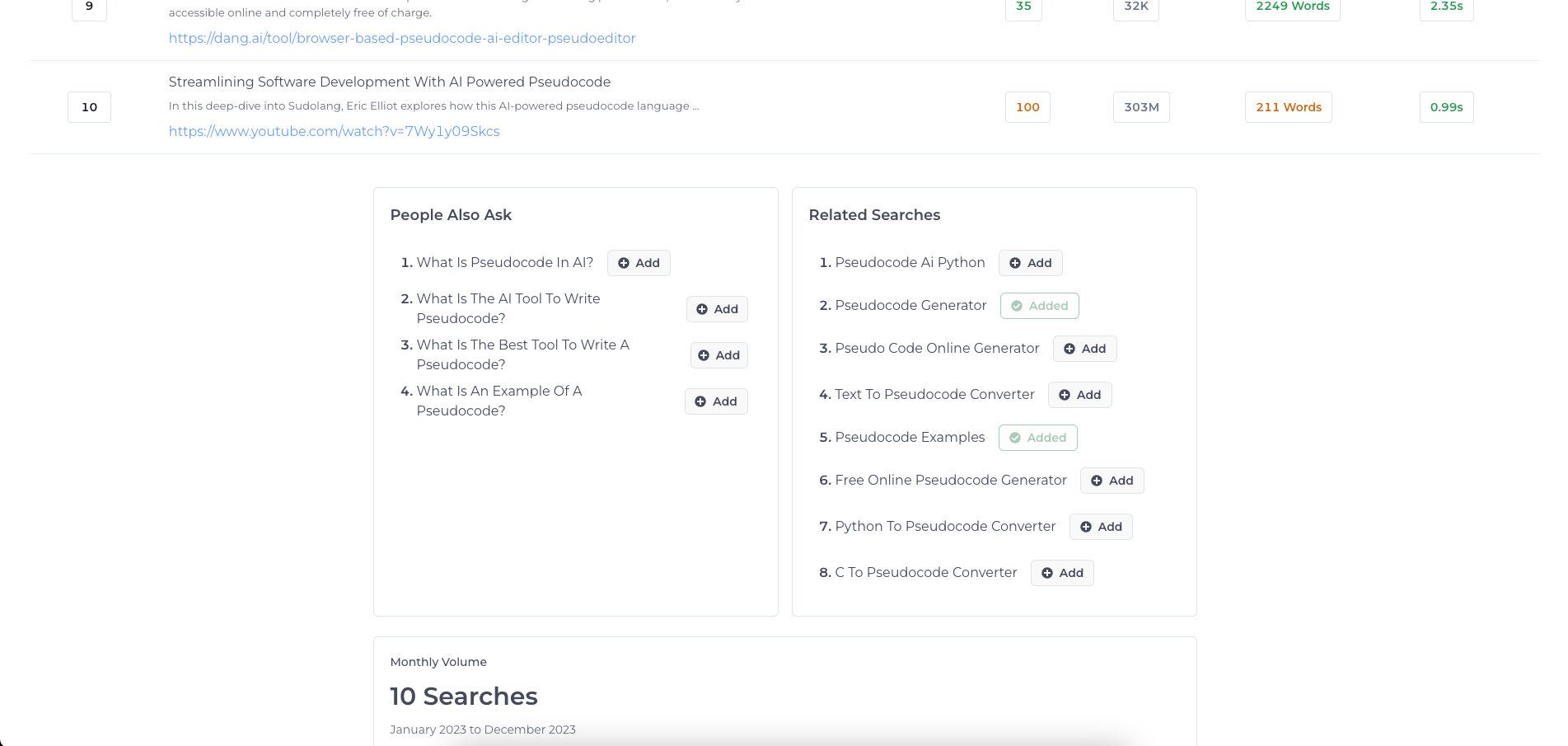Click plus icon for 'What Is Pseudocode In AI?'
The width and height of the screenshot is (1568, 746).
624,263
